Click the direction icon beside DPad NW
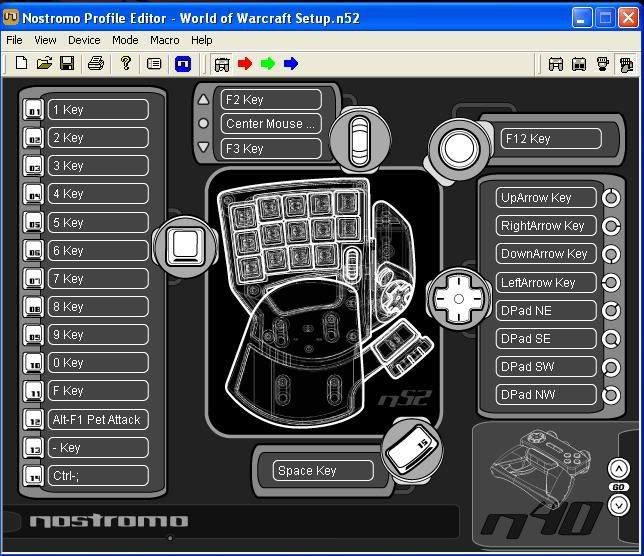Image resolution: width=644 pixels, height=556 pixels. click(x=611, y=395)
